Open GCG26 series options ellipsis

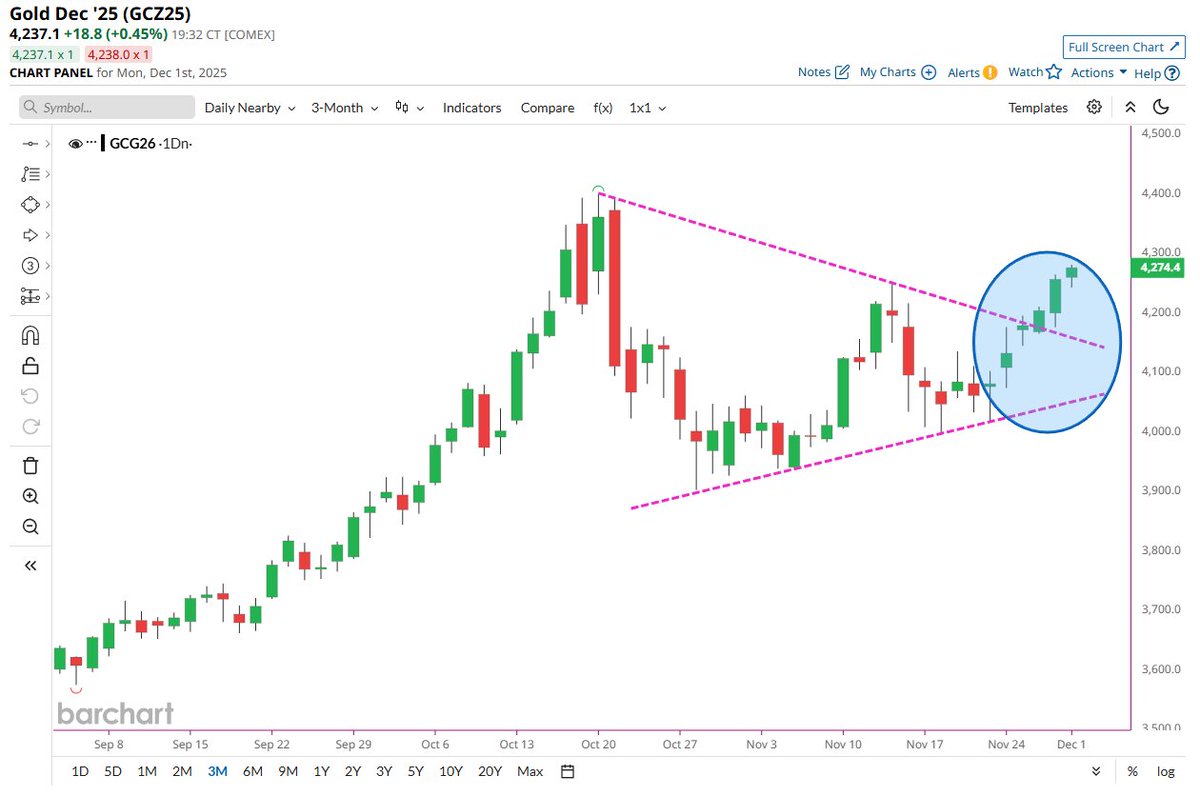pos(91,144)
